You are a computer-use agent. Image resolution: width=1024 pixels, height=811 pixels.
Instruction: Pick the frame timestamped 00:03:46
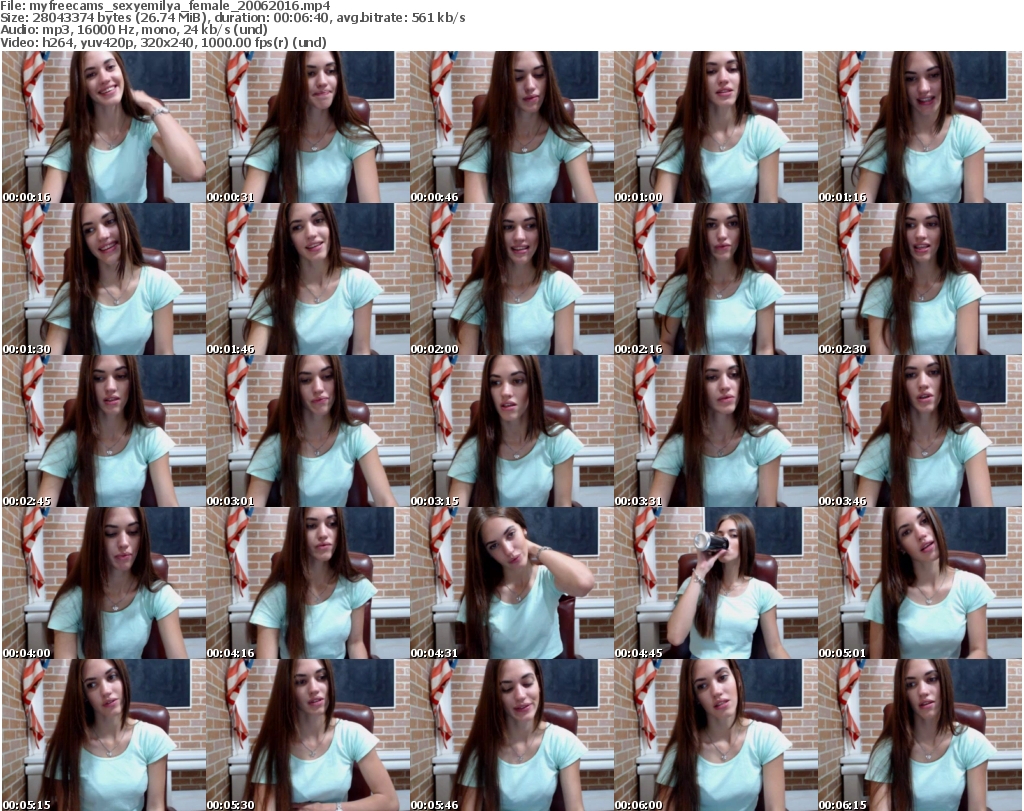(920, 431)
